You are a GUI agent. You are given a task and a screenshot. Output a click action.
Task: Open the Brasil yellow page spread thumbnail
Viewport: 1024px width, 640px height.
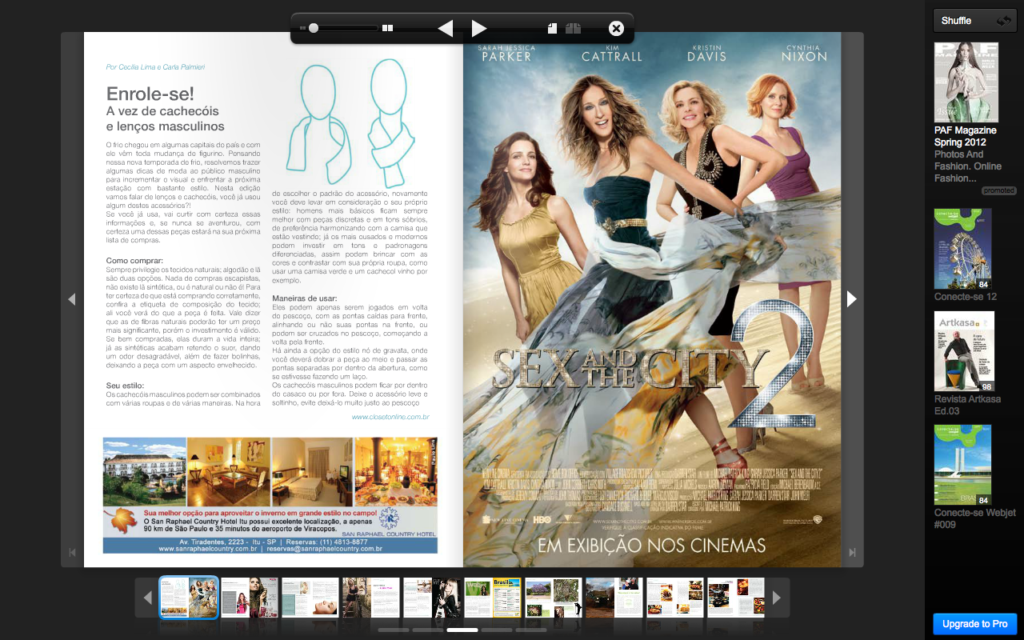click(x=492, y=597)
